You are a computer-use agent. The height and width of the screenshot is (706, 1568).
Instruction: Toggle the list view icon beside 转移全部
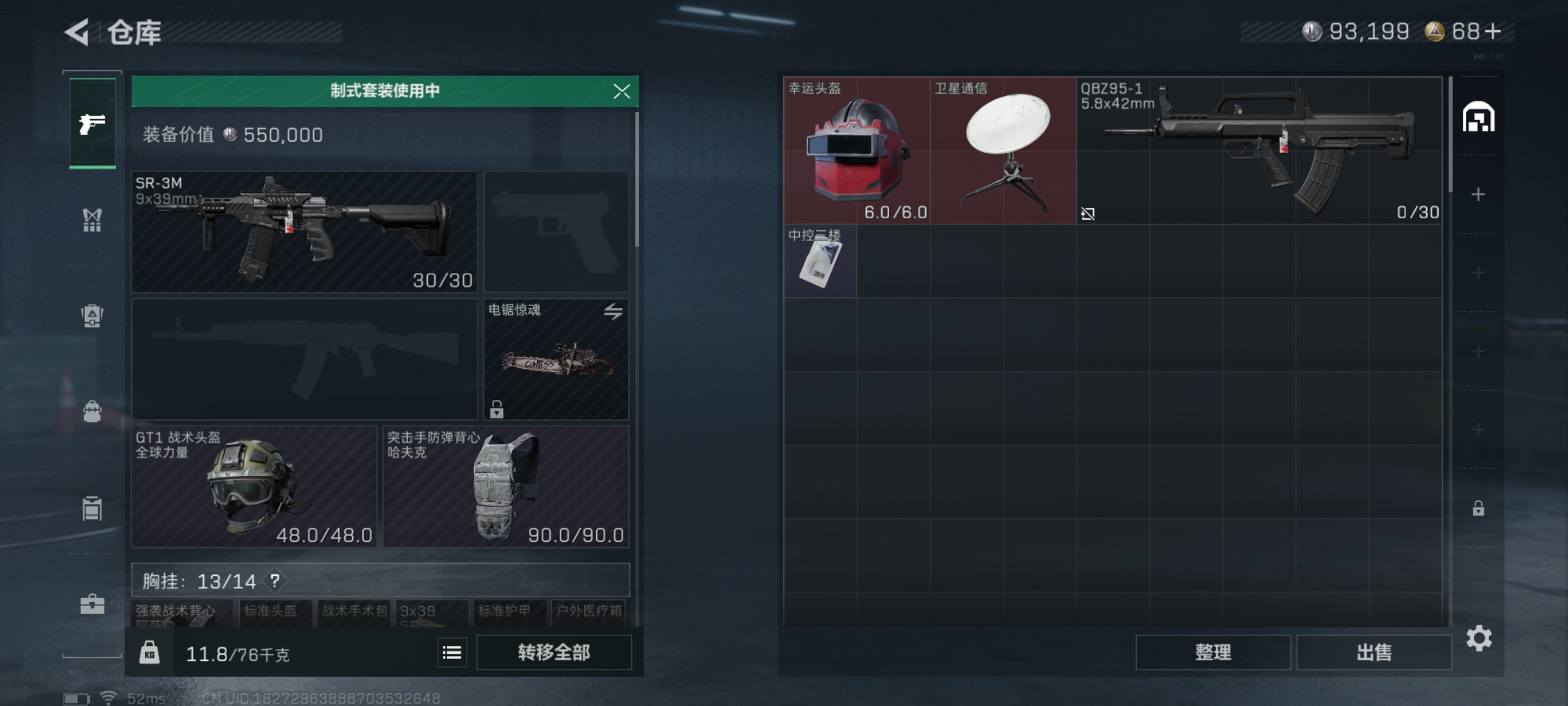point(452,652)
